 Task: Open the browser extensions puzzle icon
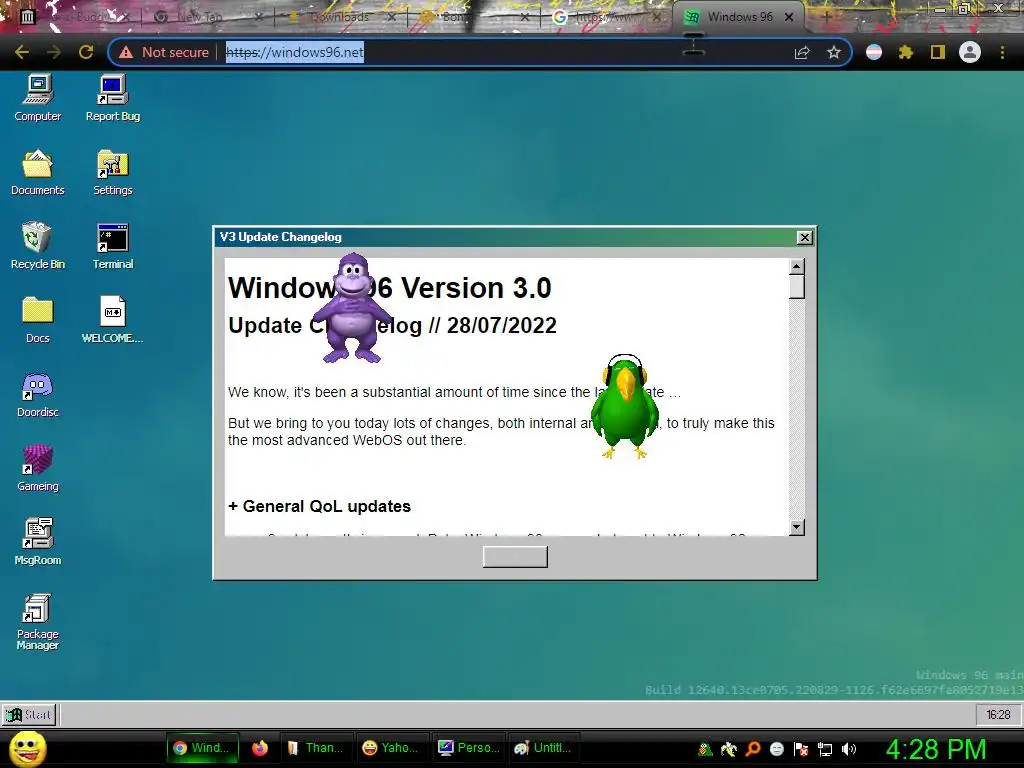(x=905, y=52)
